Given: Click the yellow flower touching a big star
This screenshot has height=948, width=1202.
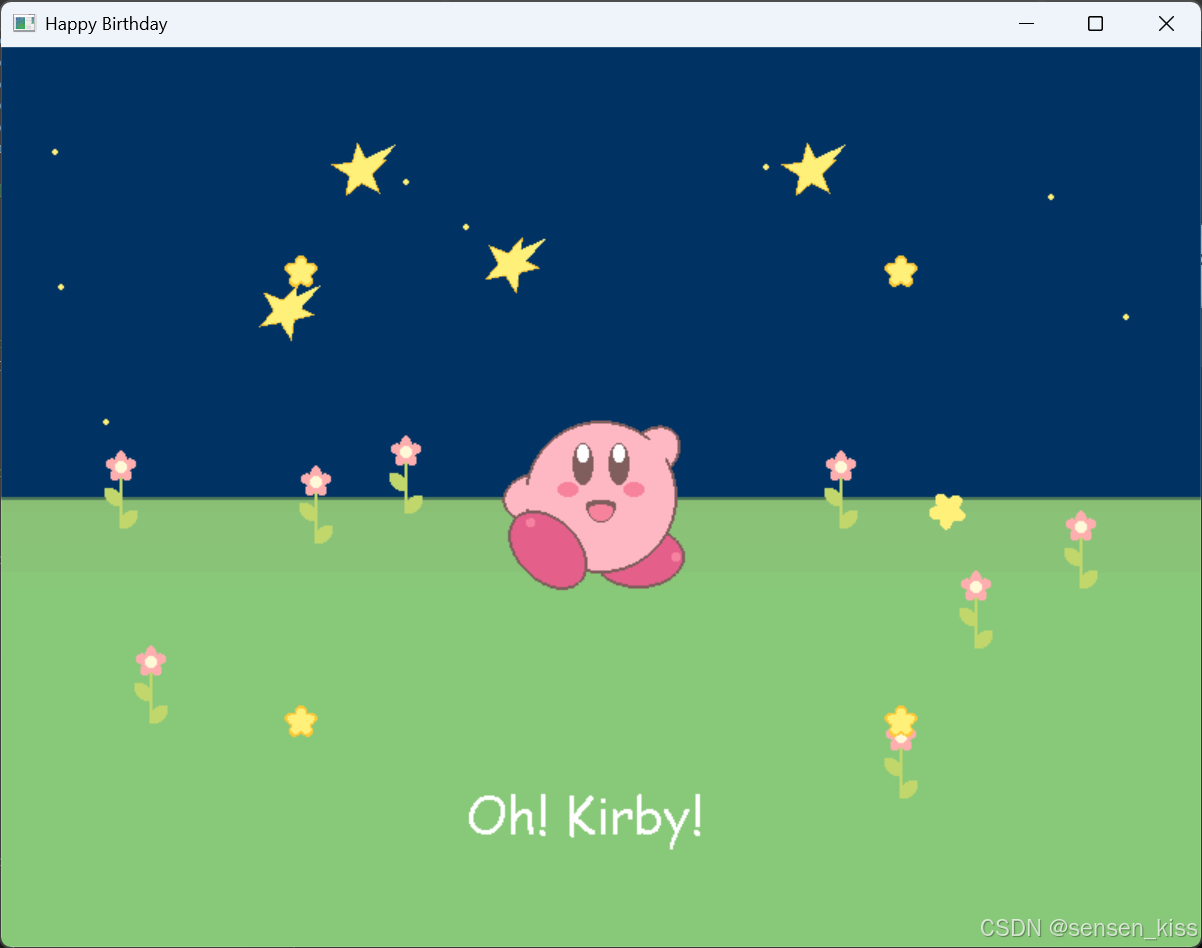Looking at the screenshot, I should tap(300, 271).
